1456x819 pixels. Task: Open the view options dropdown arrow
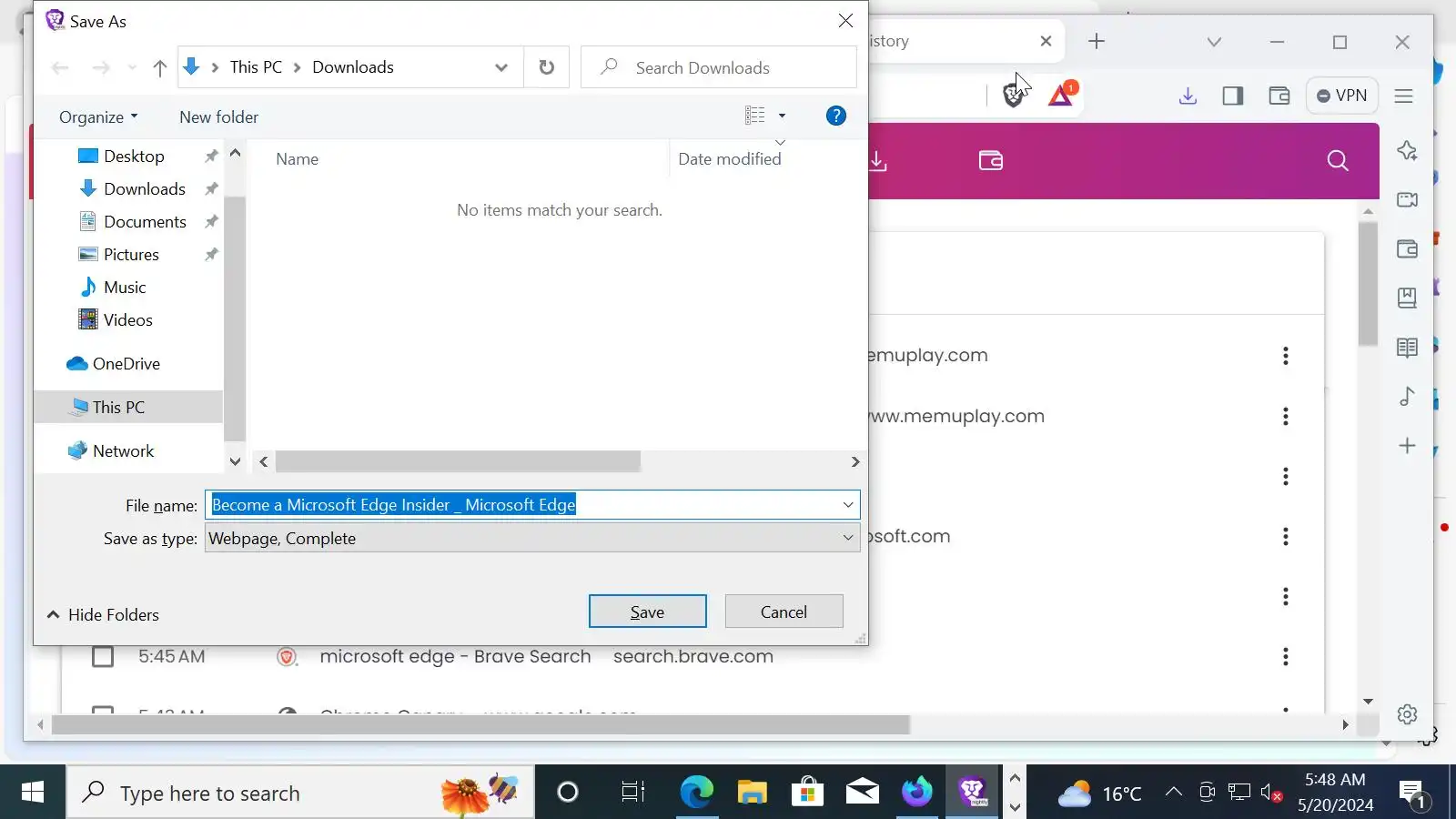782,116
